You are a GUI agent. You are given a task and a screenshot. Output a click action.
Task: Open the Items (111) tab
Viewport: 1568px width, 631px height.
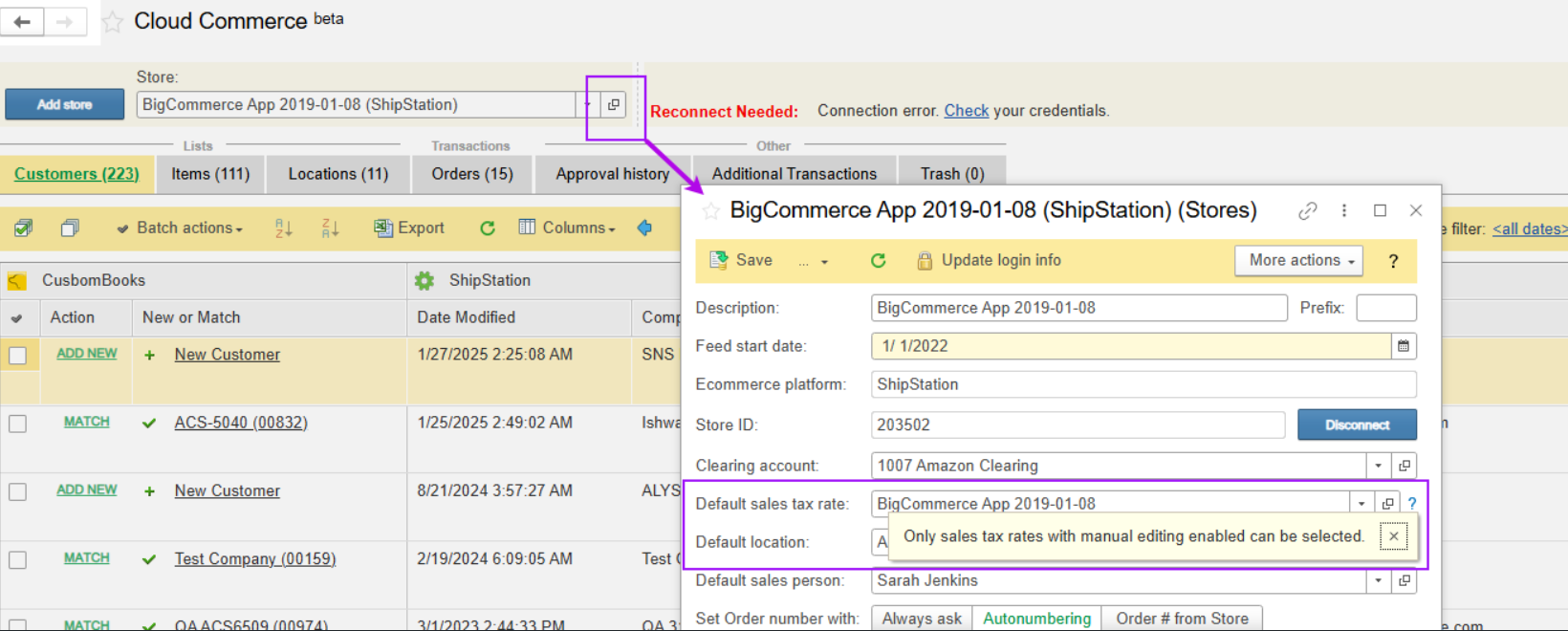click(x=210, y=174)
